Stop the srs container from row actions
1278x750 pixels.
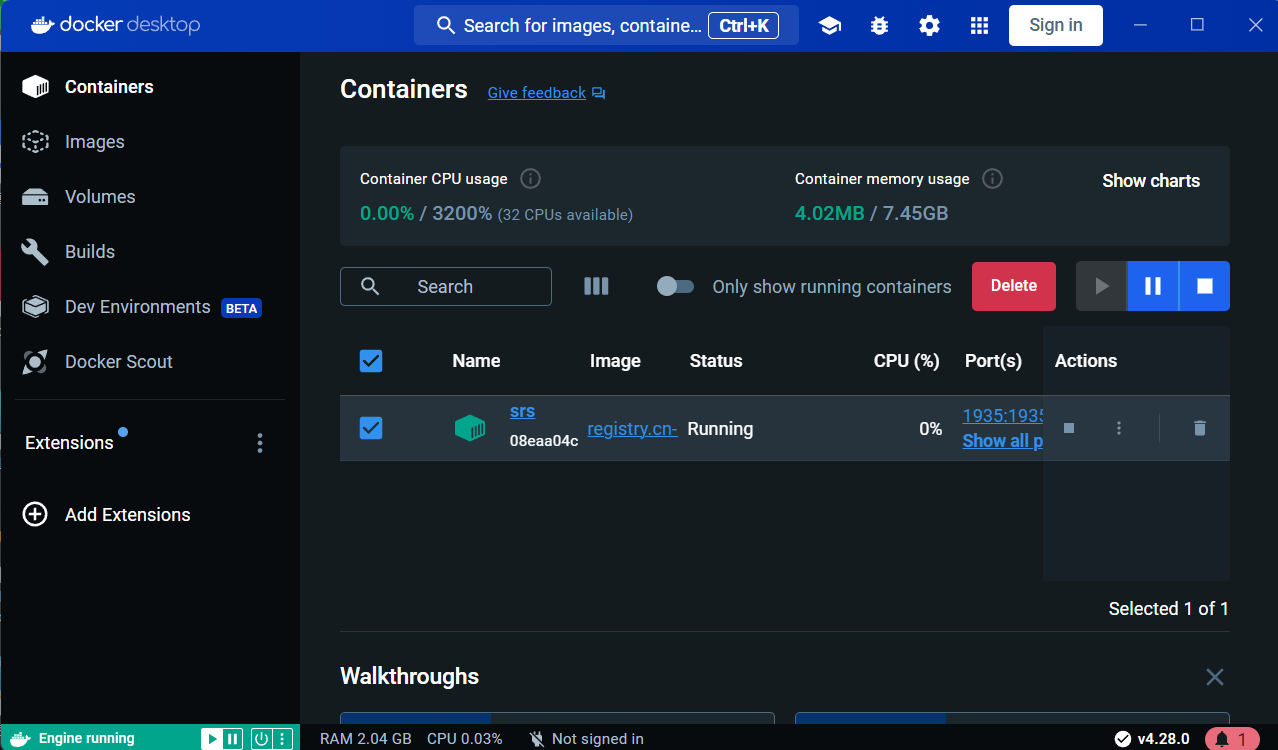[1069, 428]
